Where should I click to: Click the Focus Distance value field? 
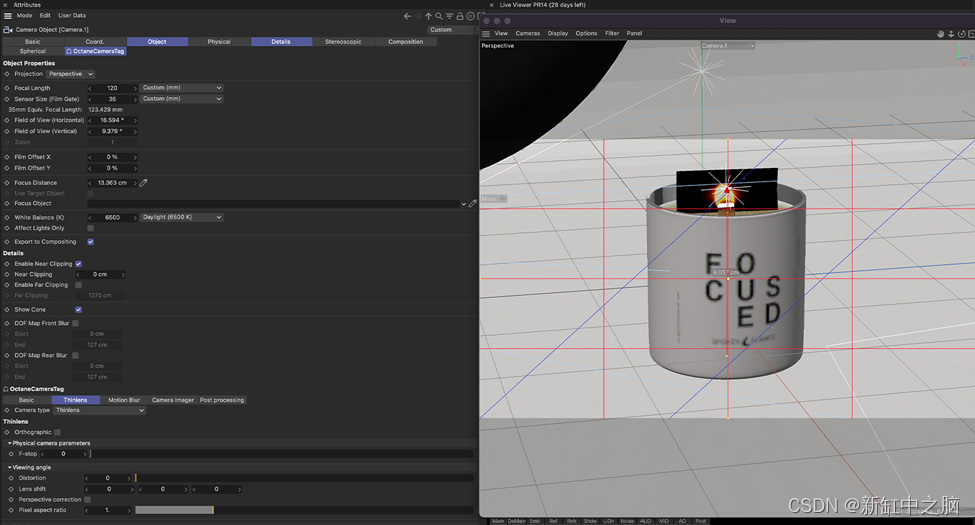pyautogui.click(x=112, y=183)
